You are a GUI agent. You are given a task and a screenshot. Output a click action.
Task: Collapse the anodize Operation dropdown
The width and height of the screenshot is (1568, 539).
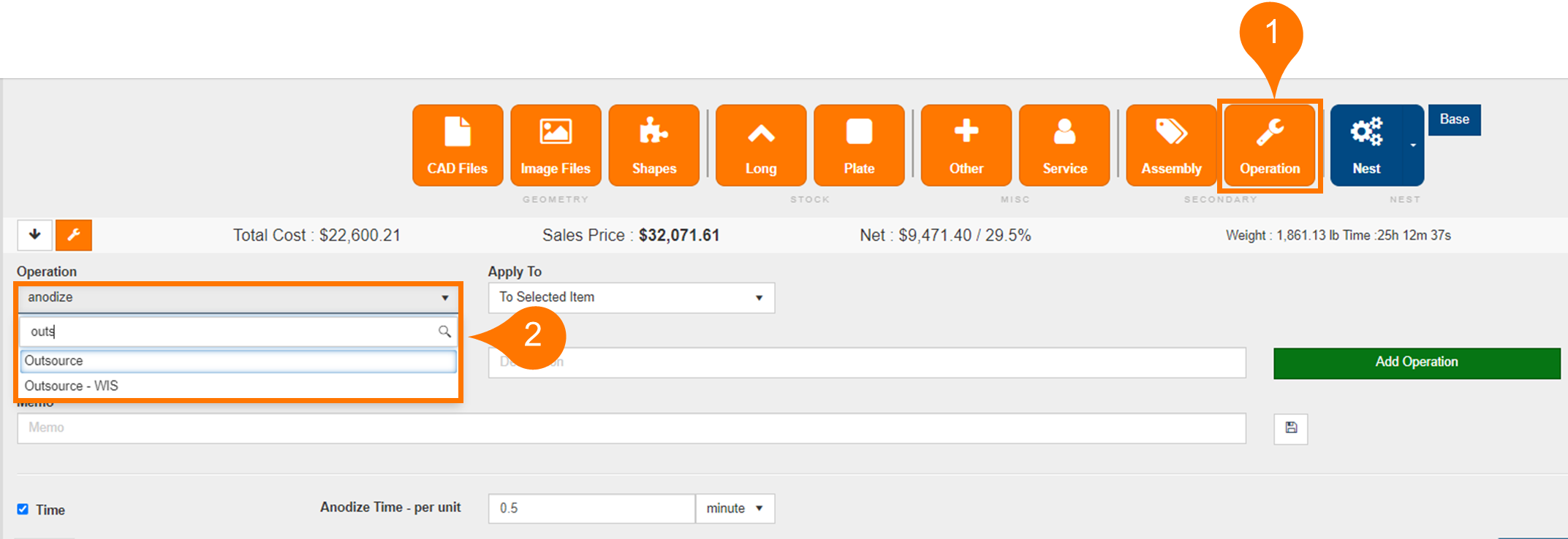click(x=238, y=298)
